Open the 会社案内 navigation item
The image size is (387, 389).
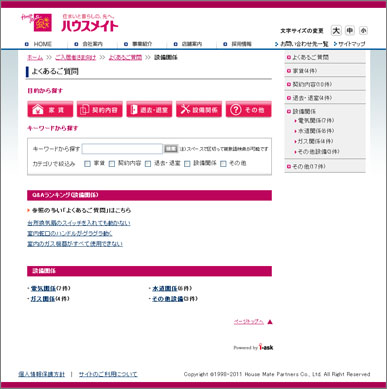pos(89,44)
